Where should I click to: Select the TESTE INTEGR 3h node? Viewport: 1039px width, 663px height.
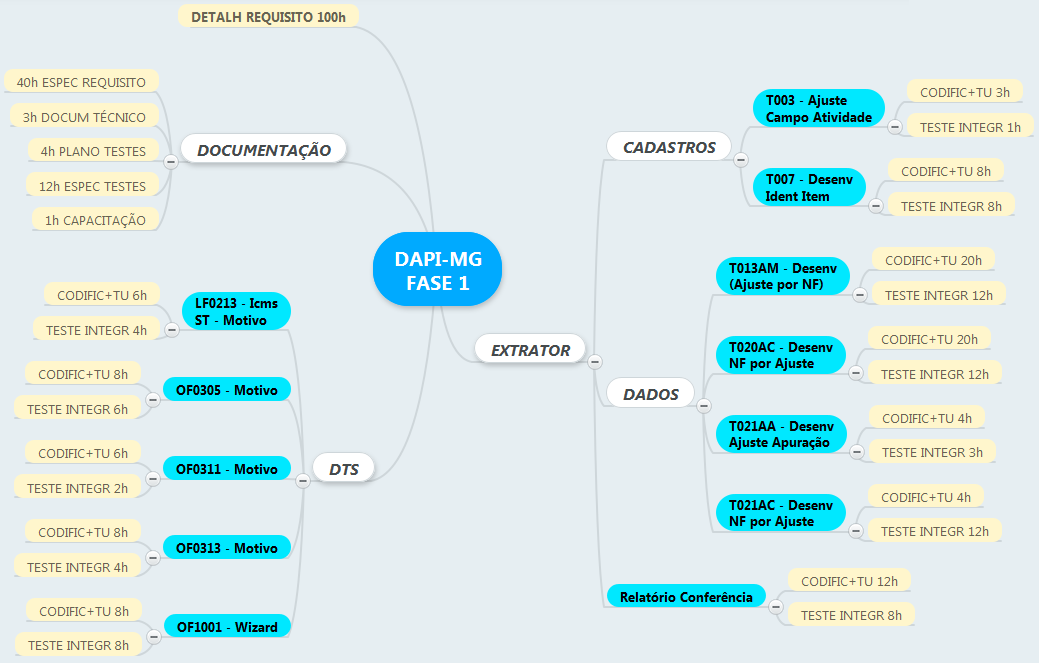pos(932,452)
